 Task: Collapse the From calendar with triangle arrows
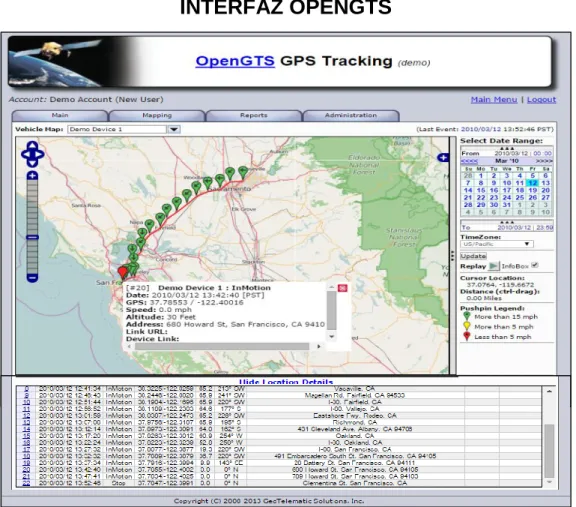pyautogui.click(x=507, y=148)
